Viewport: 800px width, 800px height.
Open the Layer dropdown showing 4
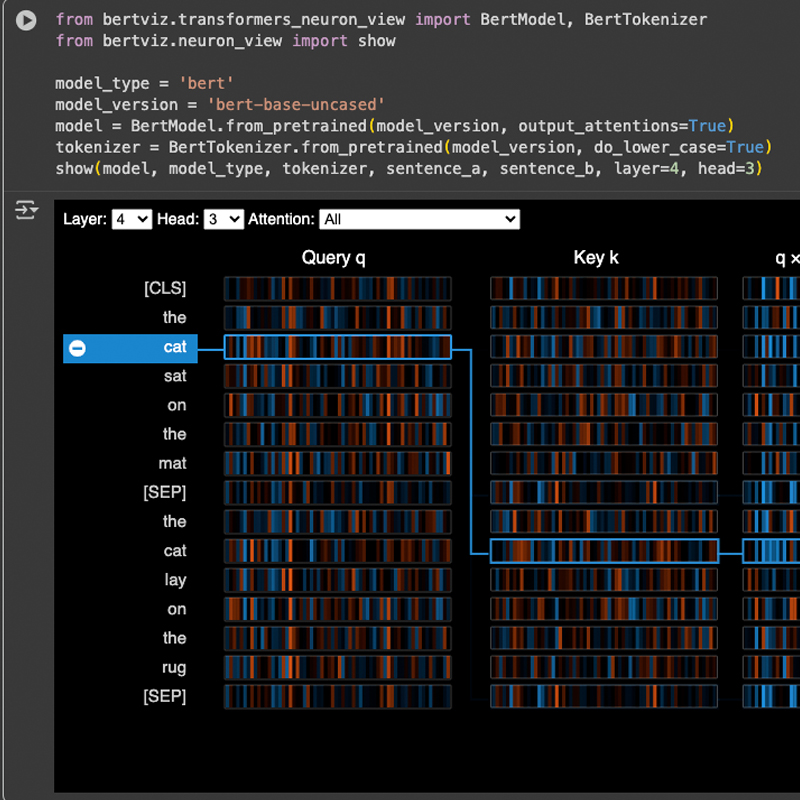tap(132, 219)
